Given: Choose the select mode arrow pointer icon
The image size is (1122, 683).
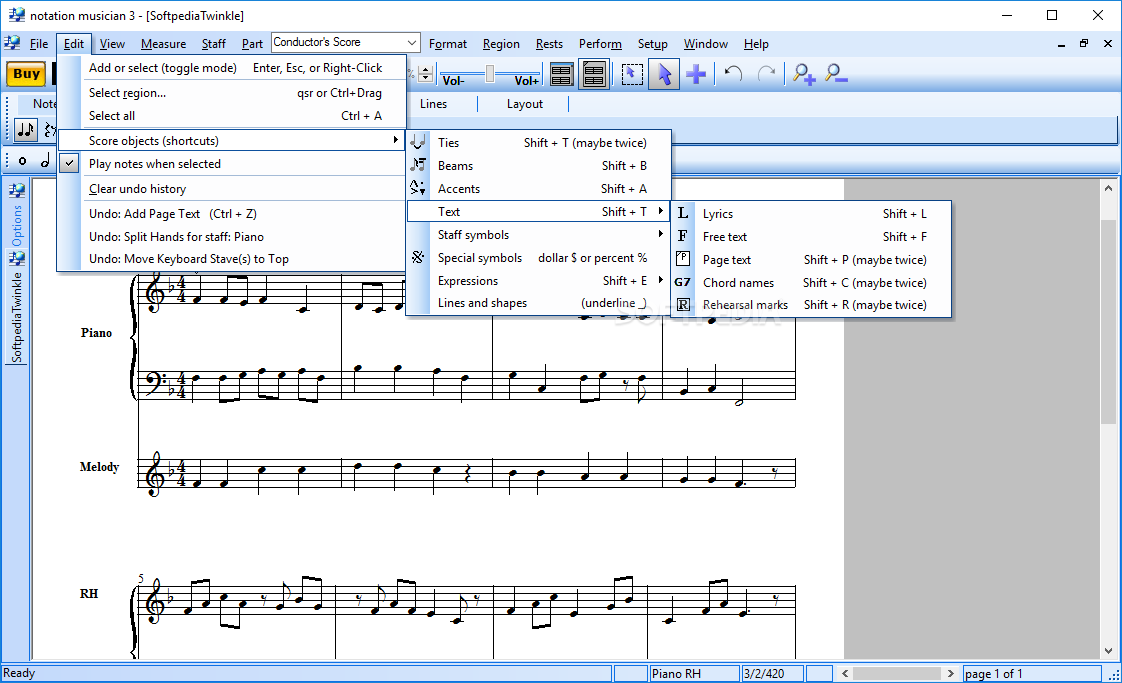Looking at the screenshot, I should 664,74.
